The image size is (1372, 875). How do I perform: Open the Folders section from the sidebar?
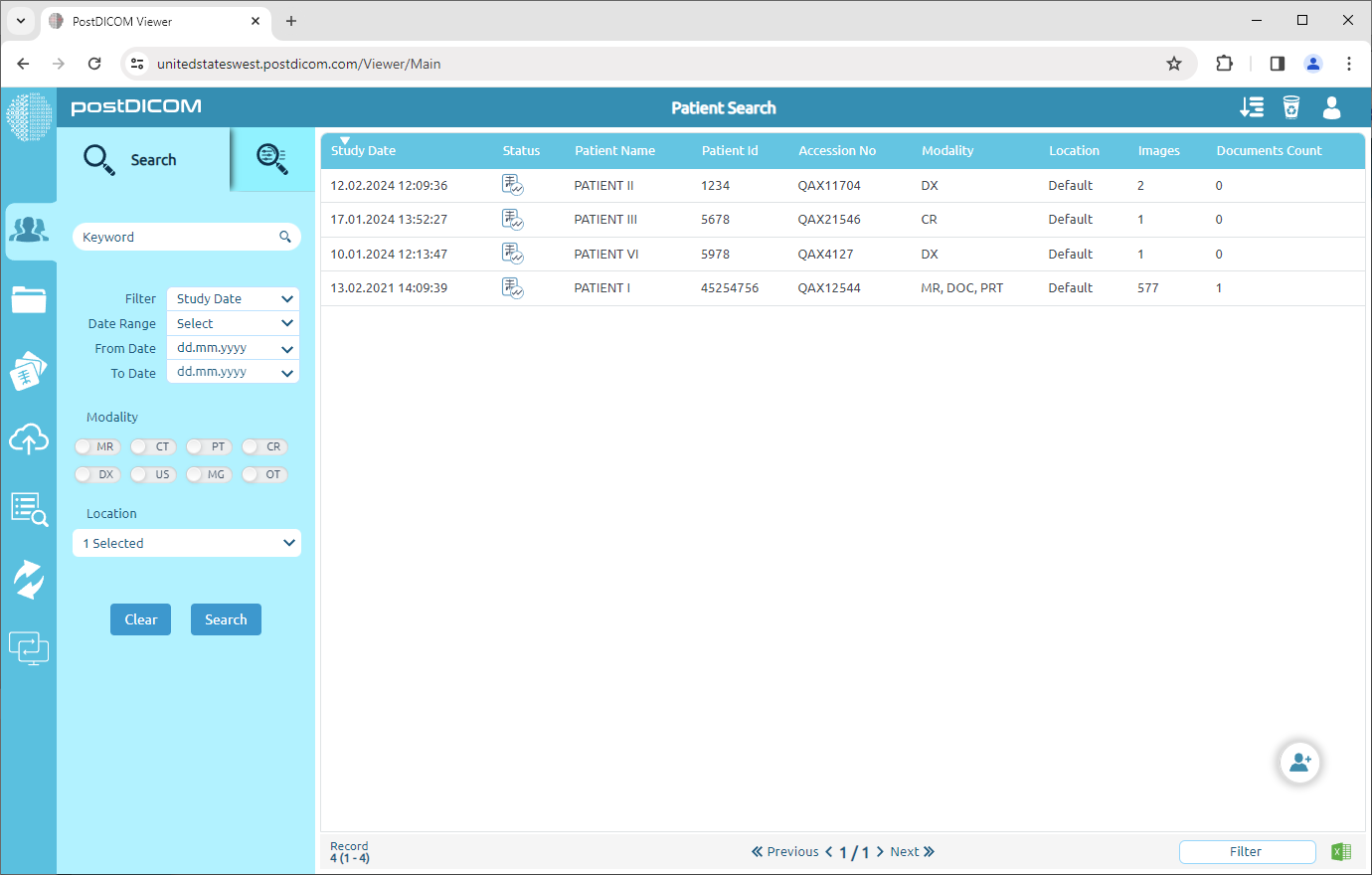tap(29, 299)
